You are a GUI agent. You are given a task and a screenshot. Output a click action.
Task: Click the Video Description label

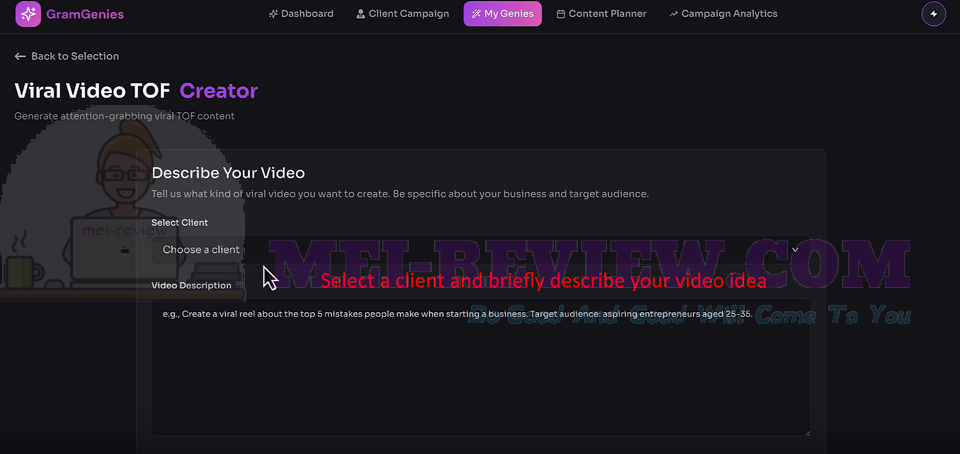(192, 286)
